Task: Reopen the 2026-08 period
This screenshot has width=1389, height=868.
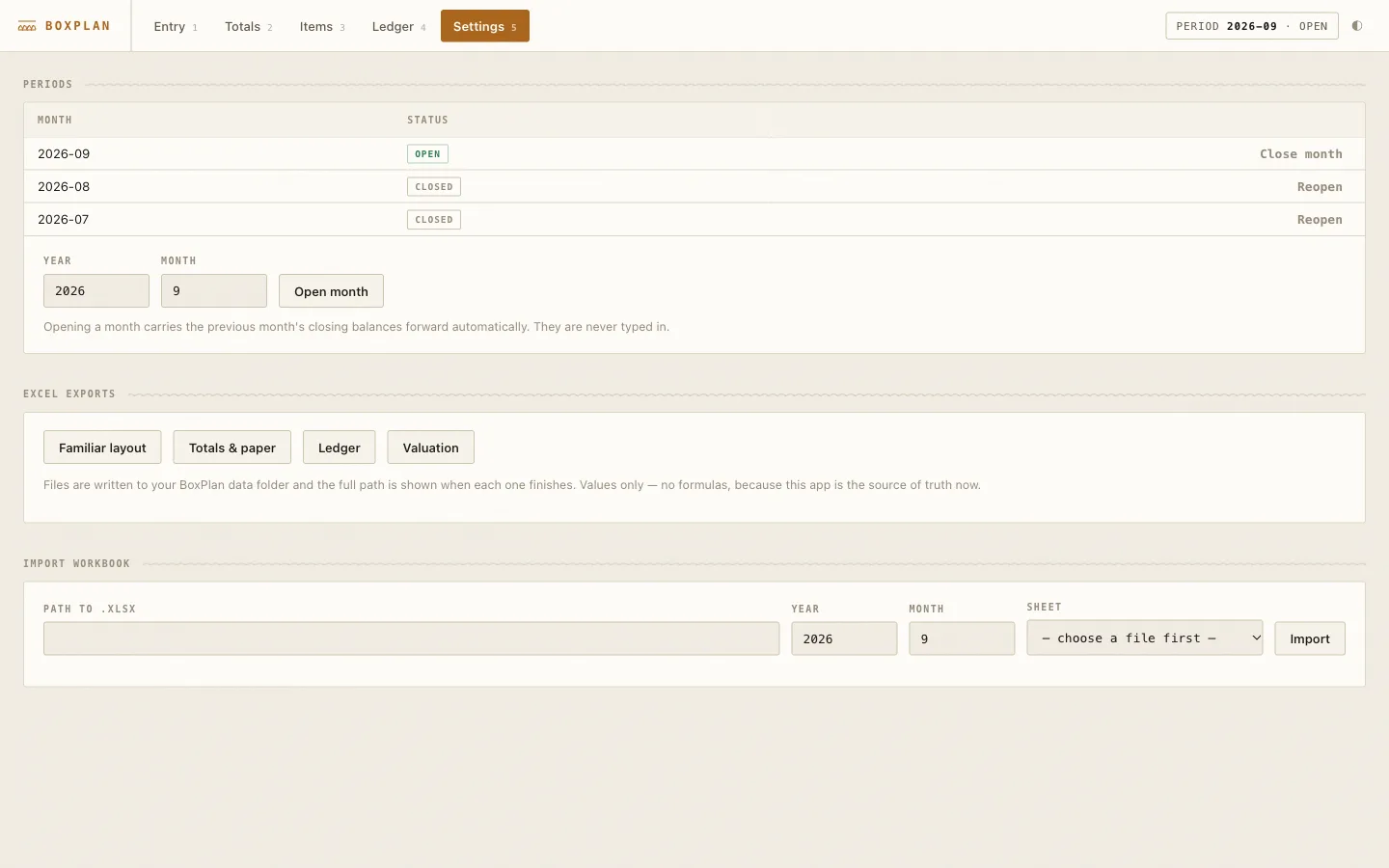Action: tap(1320, 187)
